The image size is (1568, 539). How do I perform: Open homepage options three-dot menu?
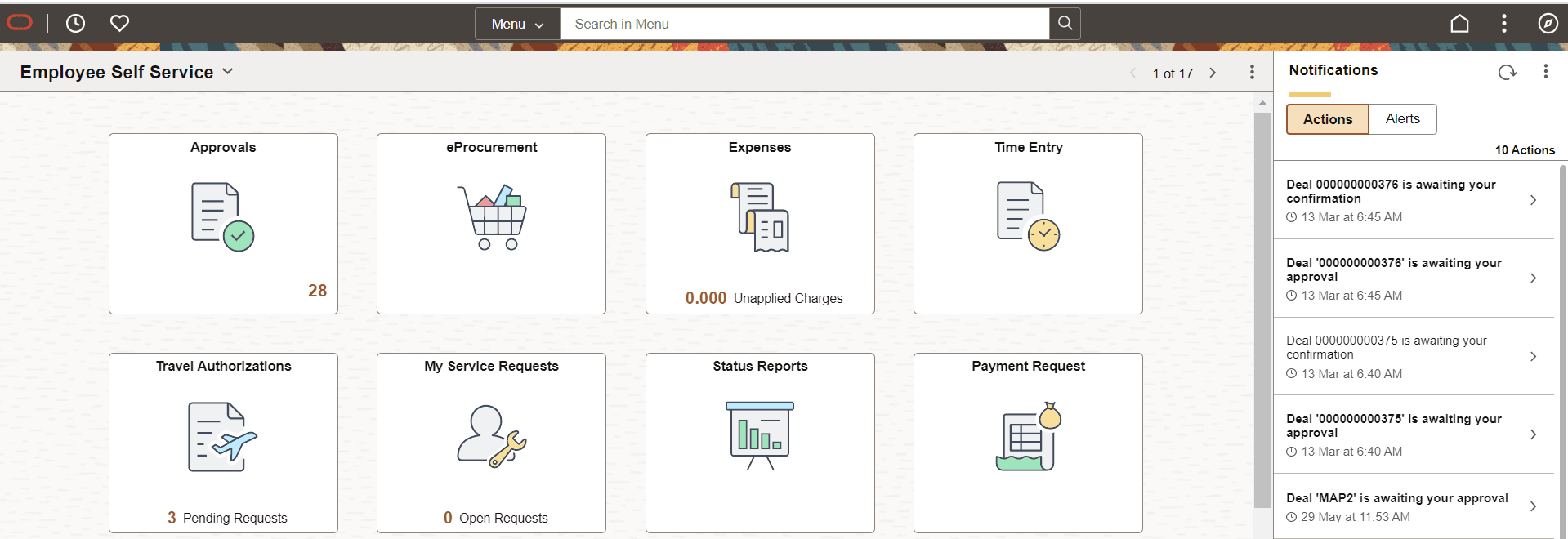click(1252, 73)
